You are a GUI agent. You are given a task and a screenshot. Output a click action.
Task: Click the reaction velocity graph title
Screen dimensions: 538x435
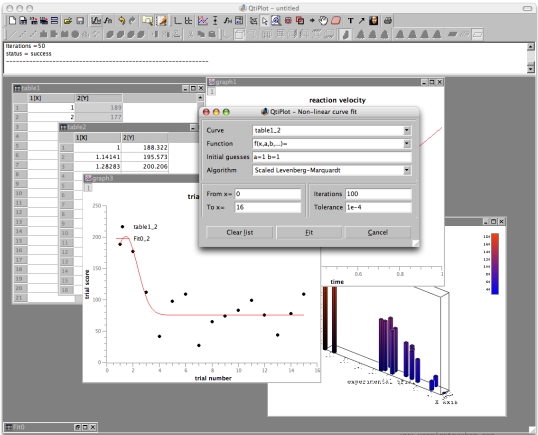337,100
